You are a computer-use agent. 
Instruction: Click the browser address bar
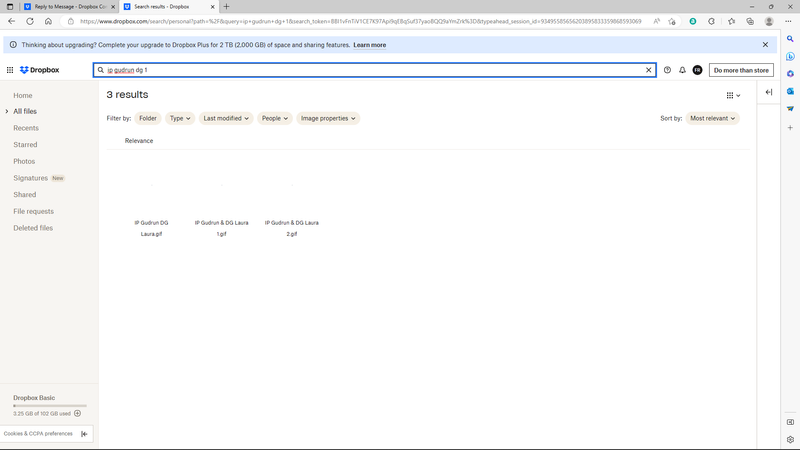(360, 21)
